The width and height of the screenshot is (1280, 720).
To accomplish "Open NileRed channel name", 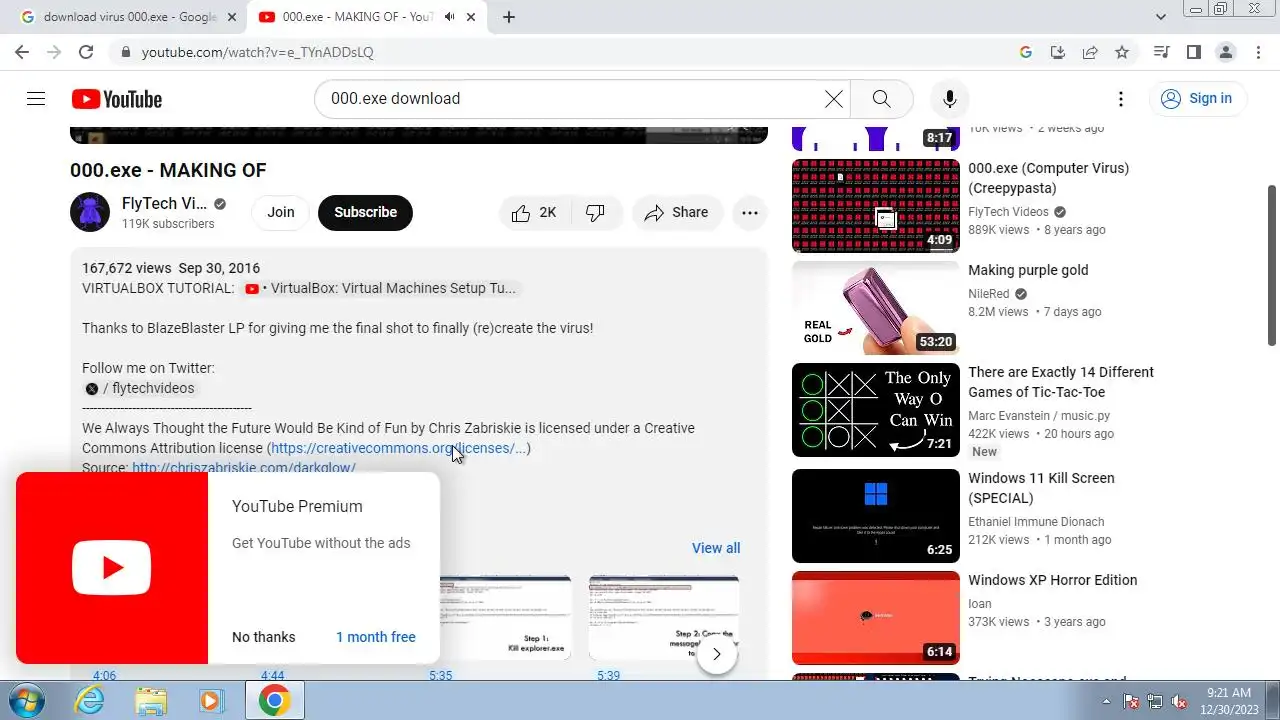I will click(x=989, y=294).
